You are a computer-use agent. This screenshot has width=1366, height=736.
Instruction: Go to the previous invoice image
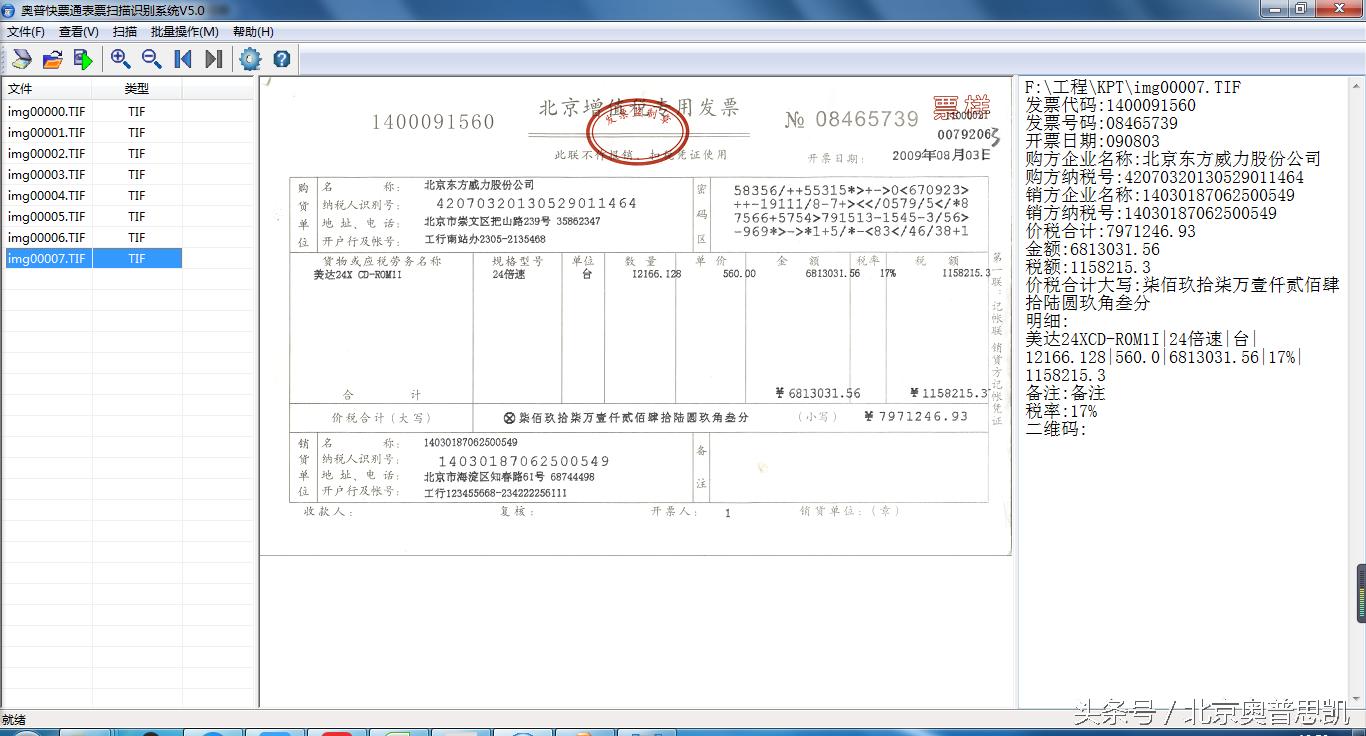click(x=182, y=59)
